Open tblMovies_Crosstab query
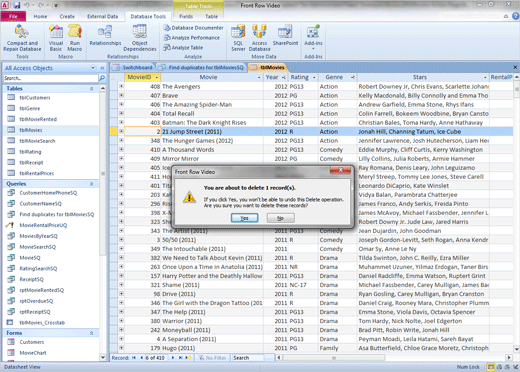 pyautogui.click(x=42, y=322)
